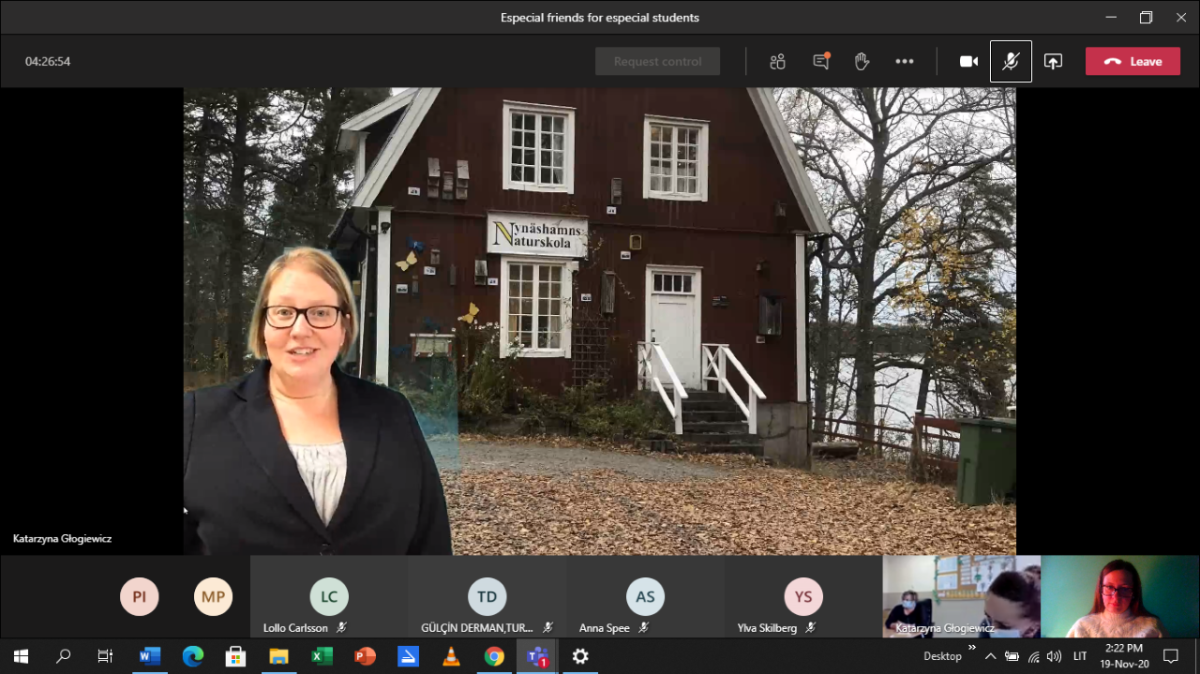Select the Anna Spee participant tile
Viewport: 1200px width, 674px height.
645,597
